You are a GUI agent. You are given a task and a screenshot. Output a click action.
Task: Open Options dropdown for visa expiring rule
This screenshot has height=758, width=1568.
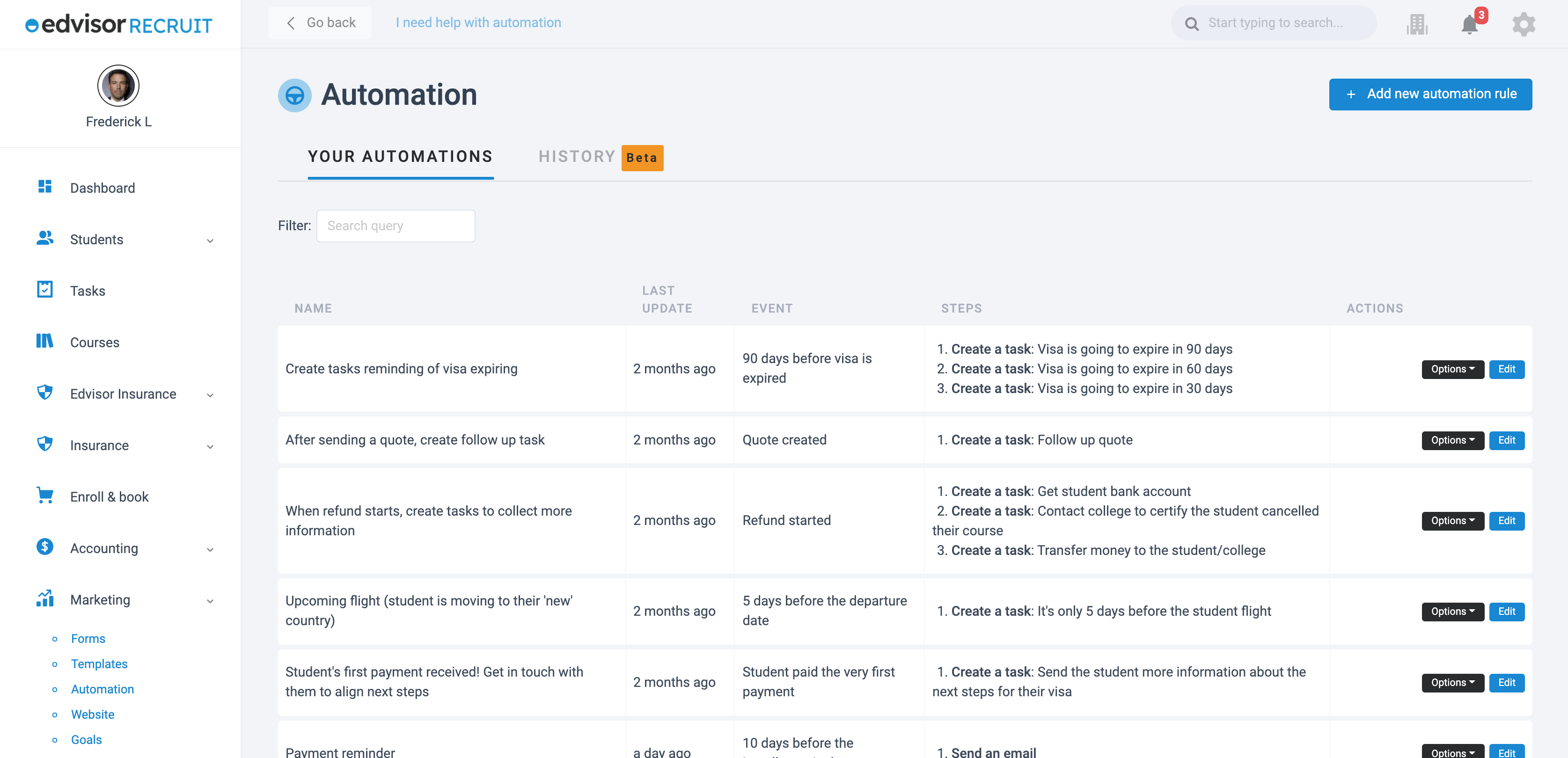tap(1452, 369)
